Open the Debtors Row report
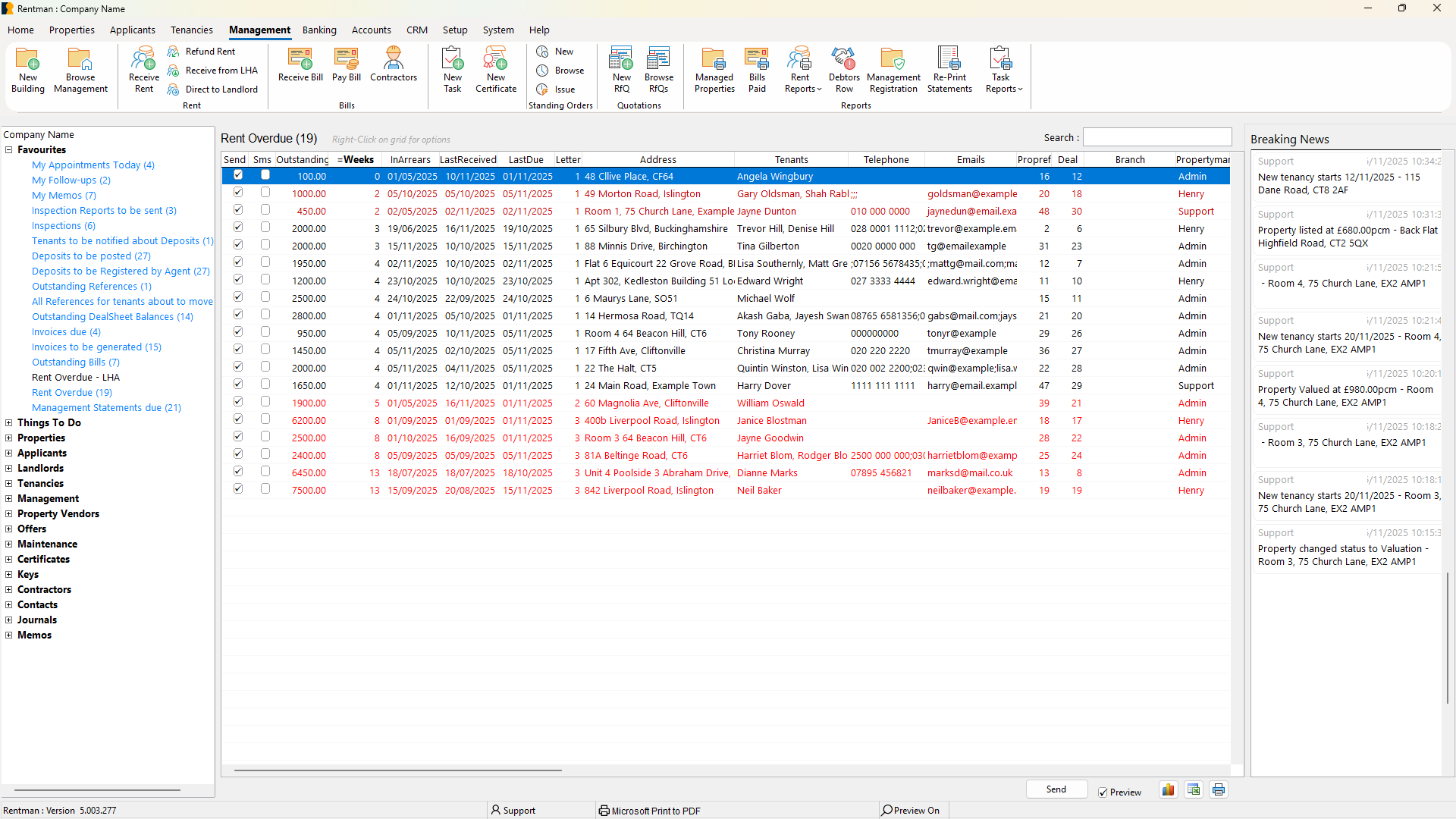This screenshot has height=819, width=1456. coord(843,70)
